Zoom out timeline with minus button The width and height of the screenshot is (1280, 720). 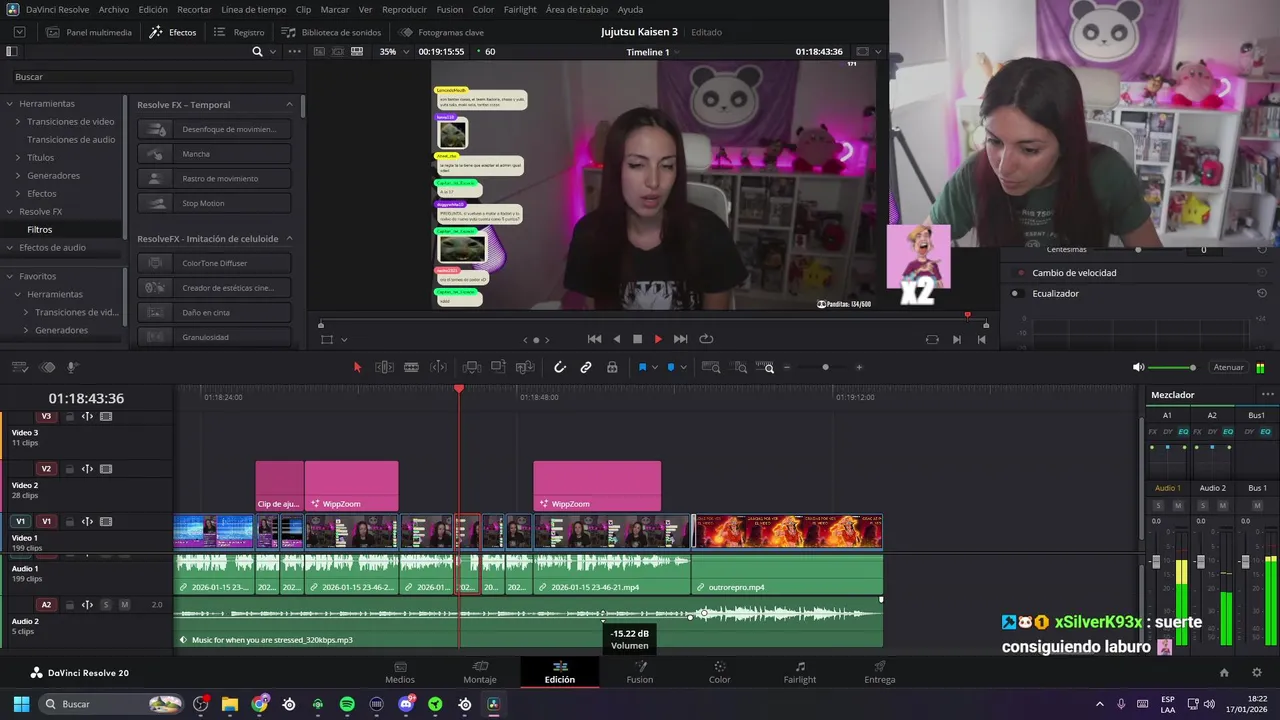(x=787, y=367)
